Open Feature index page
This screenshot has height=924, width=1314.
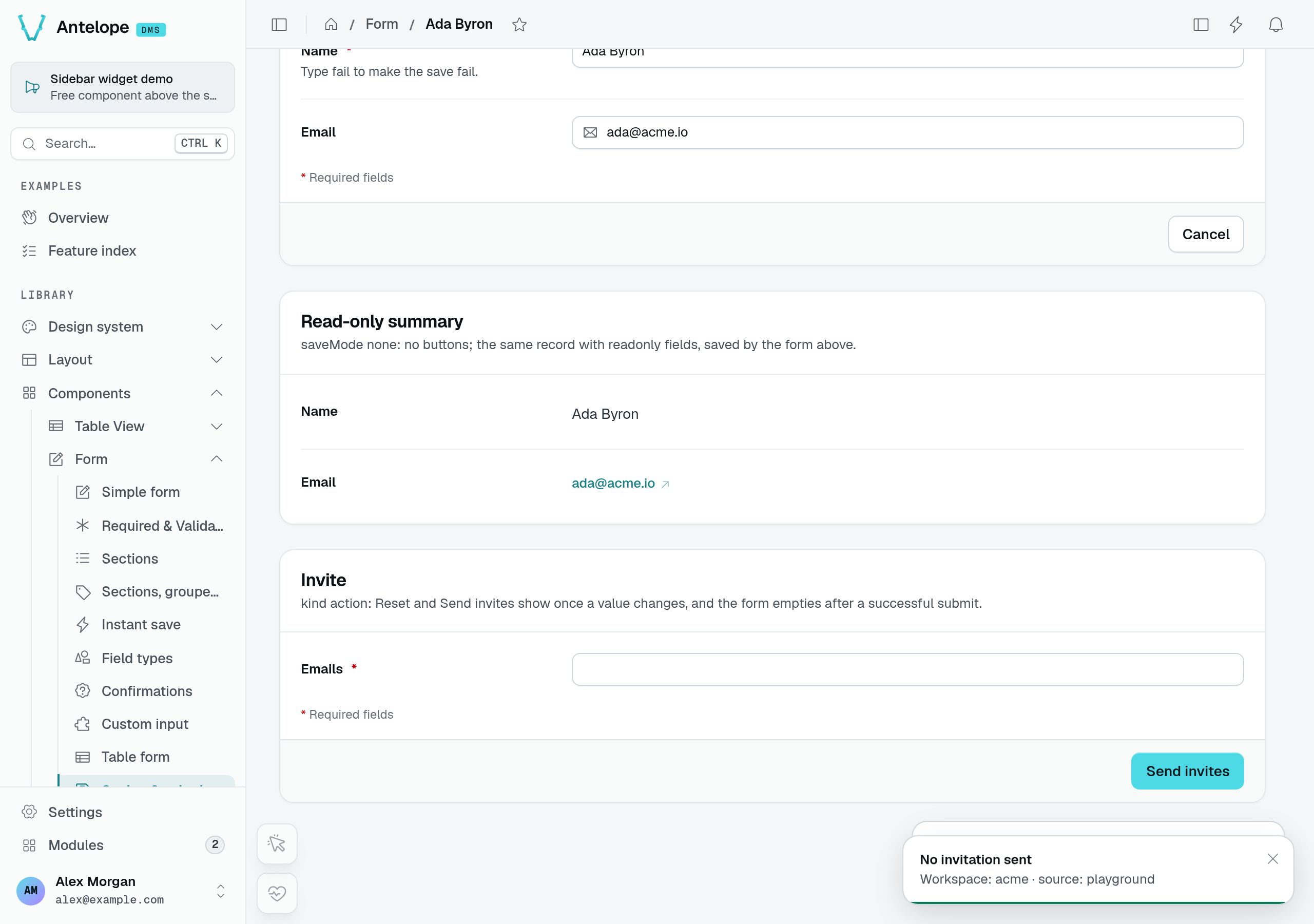coord(123,251)
